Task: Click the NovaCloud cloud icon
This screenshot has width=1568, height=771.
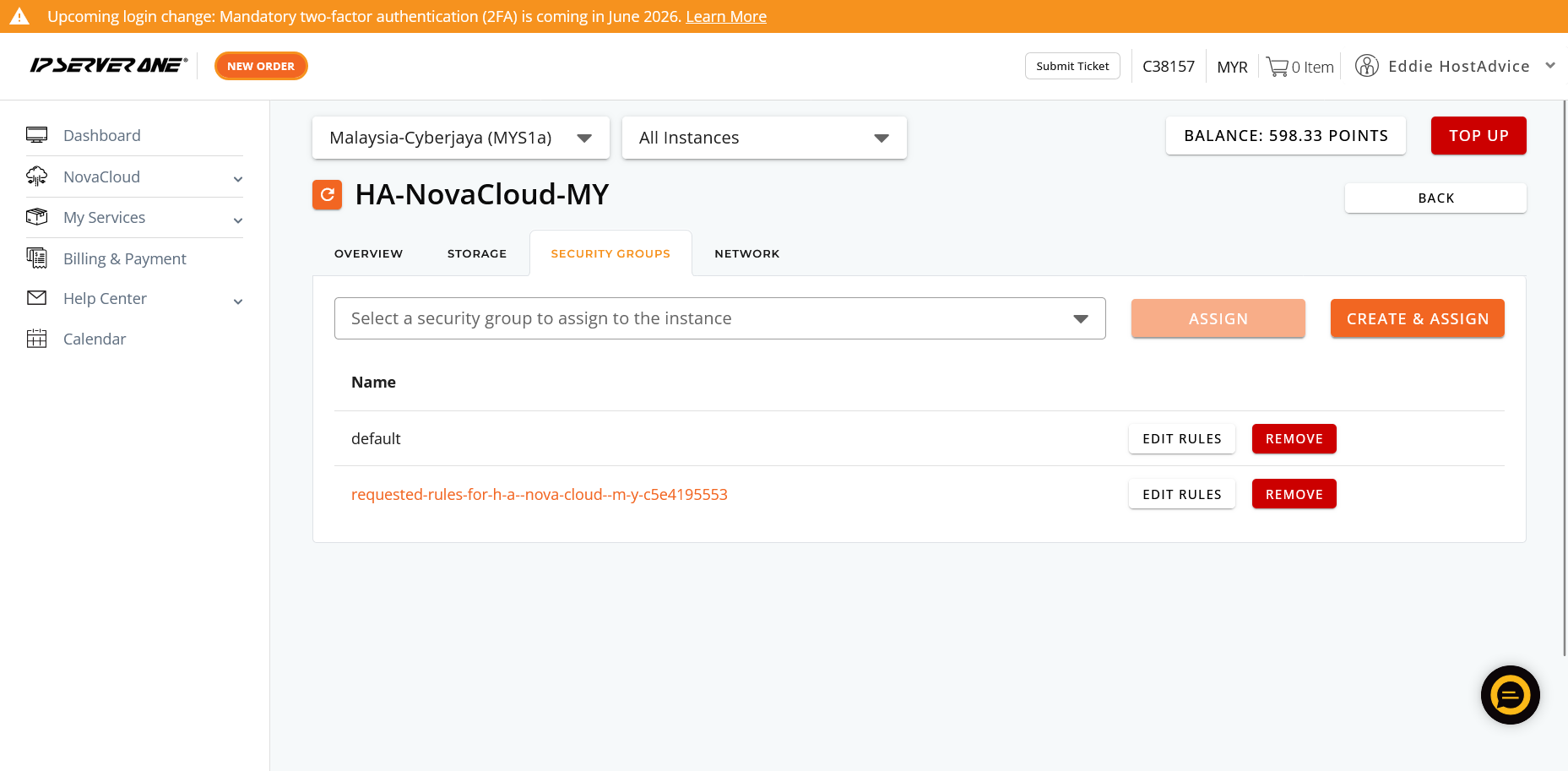Action: coord(36,176)
